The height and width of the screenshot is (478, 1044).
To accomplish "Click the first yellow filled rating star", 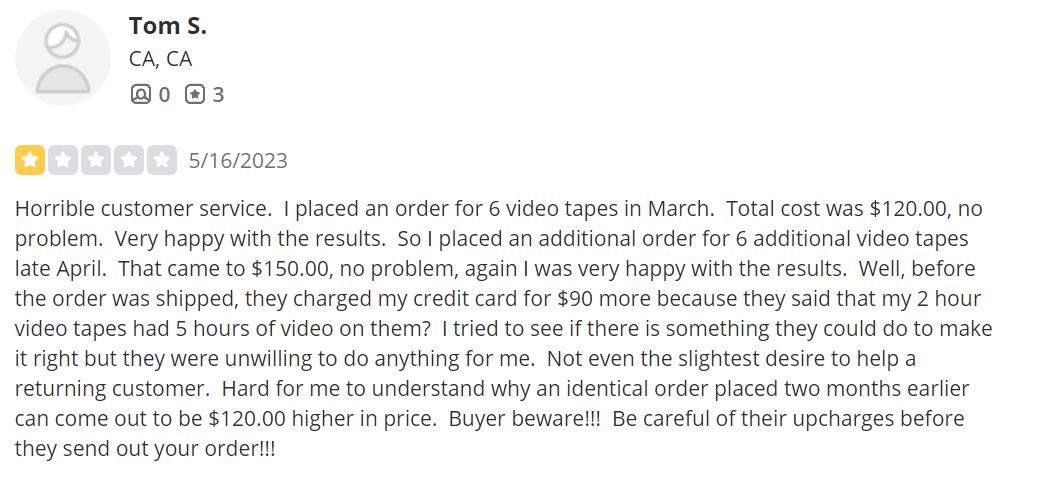I will 30,160.
